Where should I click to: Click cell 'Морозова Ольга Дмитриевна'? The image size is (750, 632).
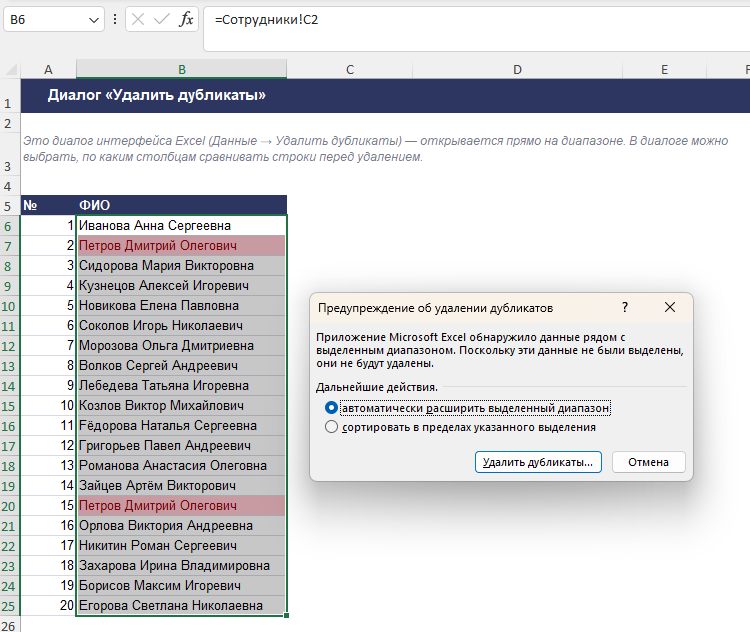182,345
